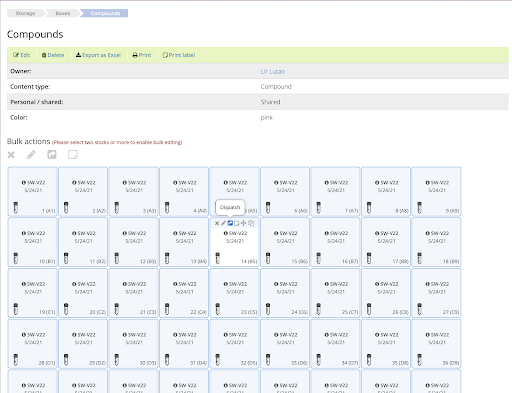
Task: Click the info icon in cell 21 (C3)
Action: coord(125,284)
